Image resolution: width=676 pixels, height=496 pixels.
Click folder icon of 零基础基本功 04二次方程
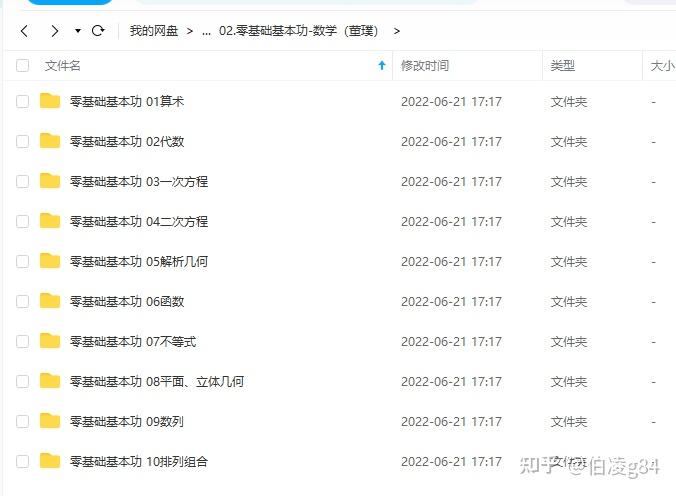click(x=50, y=221)
